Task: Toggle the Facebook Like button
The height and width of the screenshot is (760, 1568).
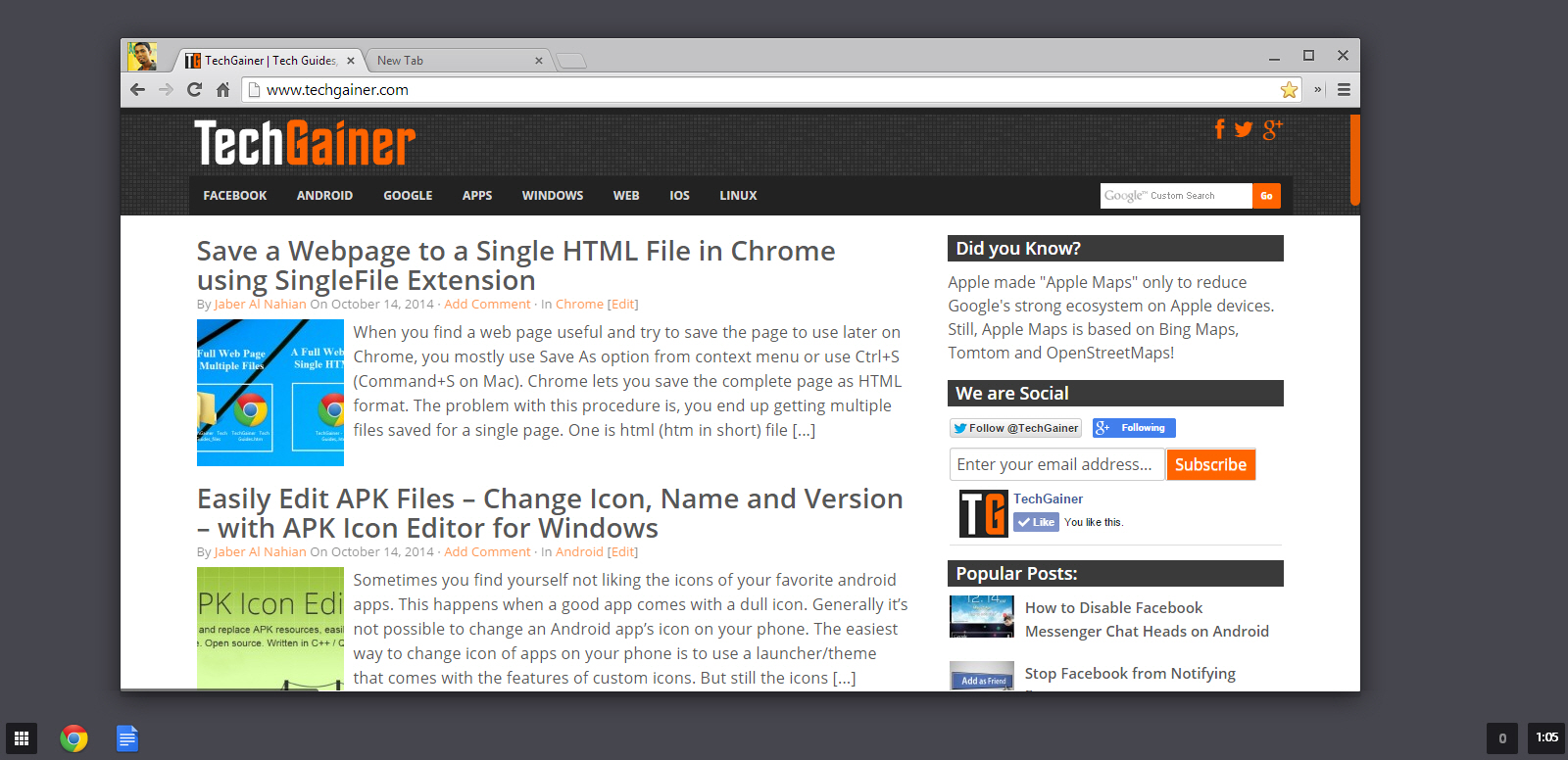Action: (1036, 522)
